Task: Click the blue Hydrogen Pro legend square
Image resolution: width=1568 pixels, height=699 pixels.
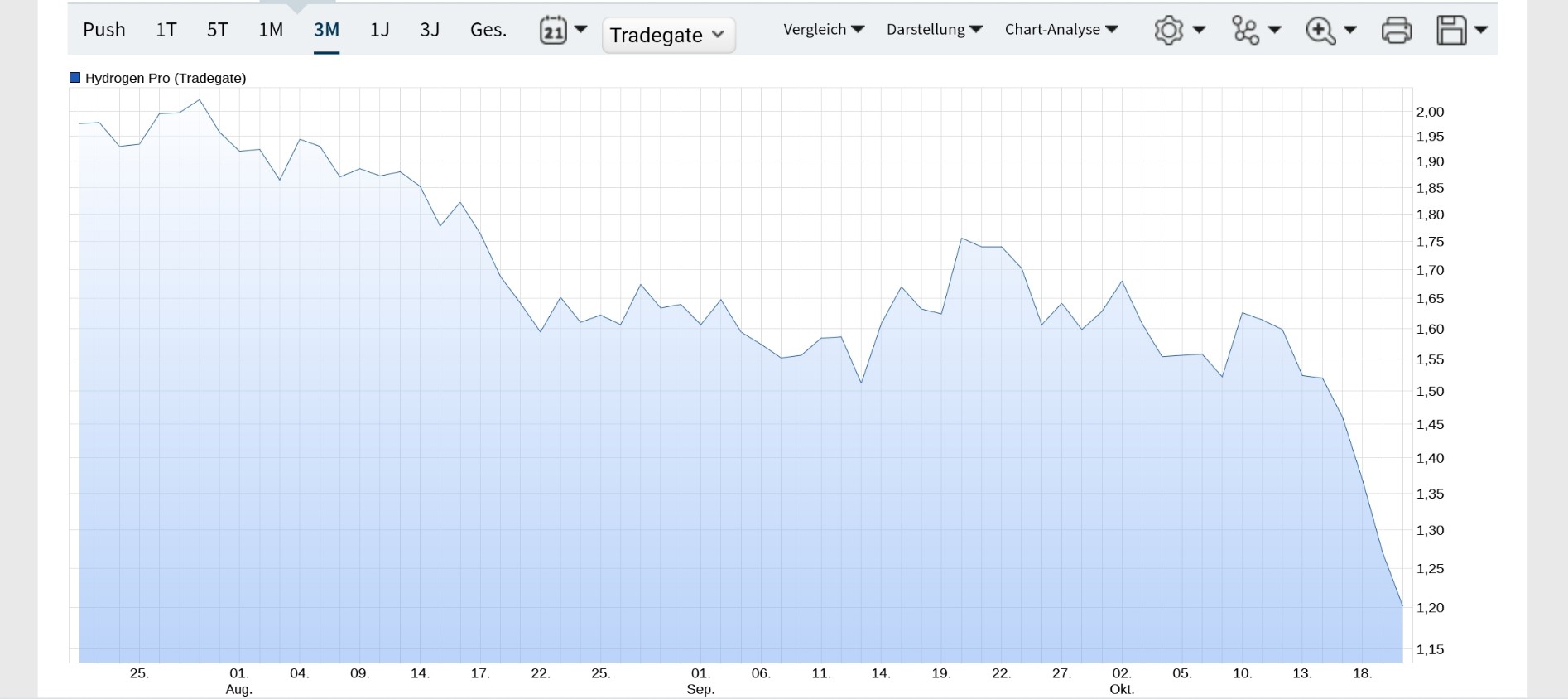Action: pyautogui.click(x=75, y=78)
